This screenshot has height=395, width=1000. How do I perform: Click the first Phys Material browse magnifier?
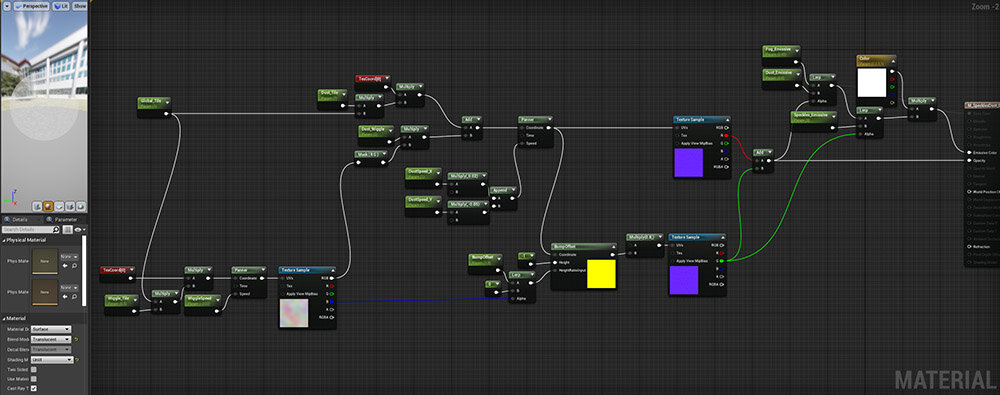point(75,265)
